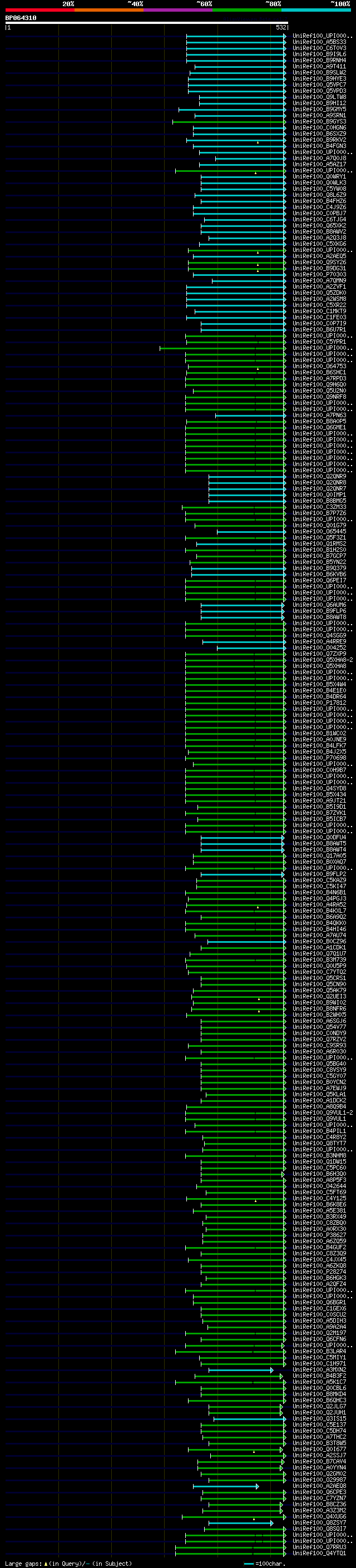Click the UniRef100_C5XKG6 label

point(319,244)
